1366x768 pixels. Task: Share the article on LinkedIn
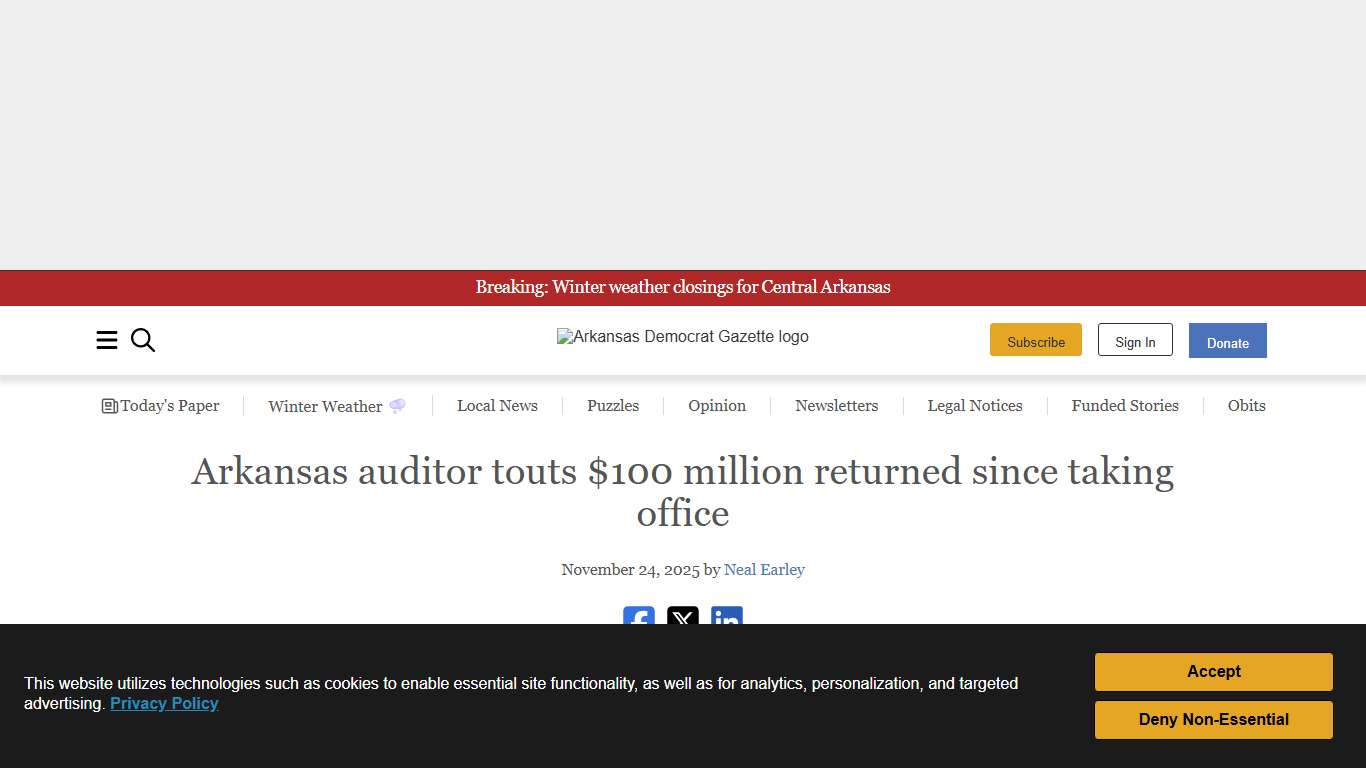point(726,620)
